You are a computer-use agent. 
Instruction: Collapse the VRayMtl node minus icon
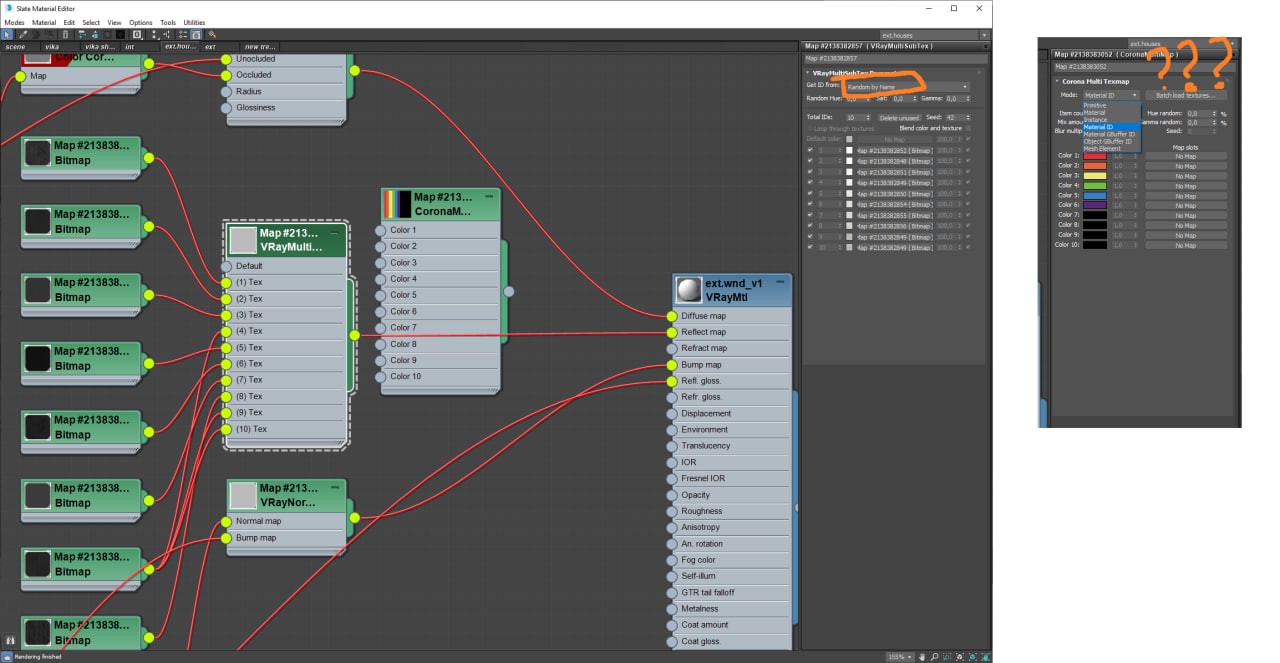(780, 283)
